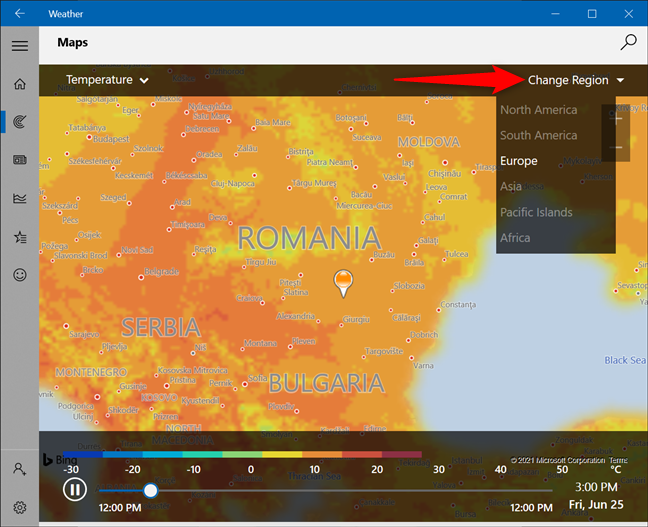Click the Budapest city label
This screenshot has width=648, height=527.
(111, 139)
